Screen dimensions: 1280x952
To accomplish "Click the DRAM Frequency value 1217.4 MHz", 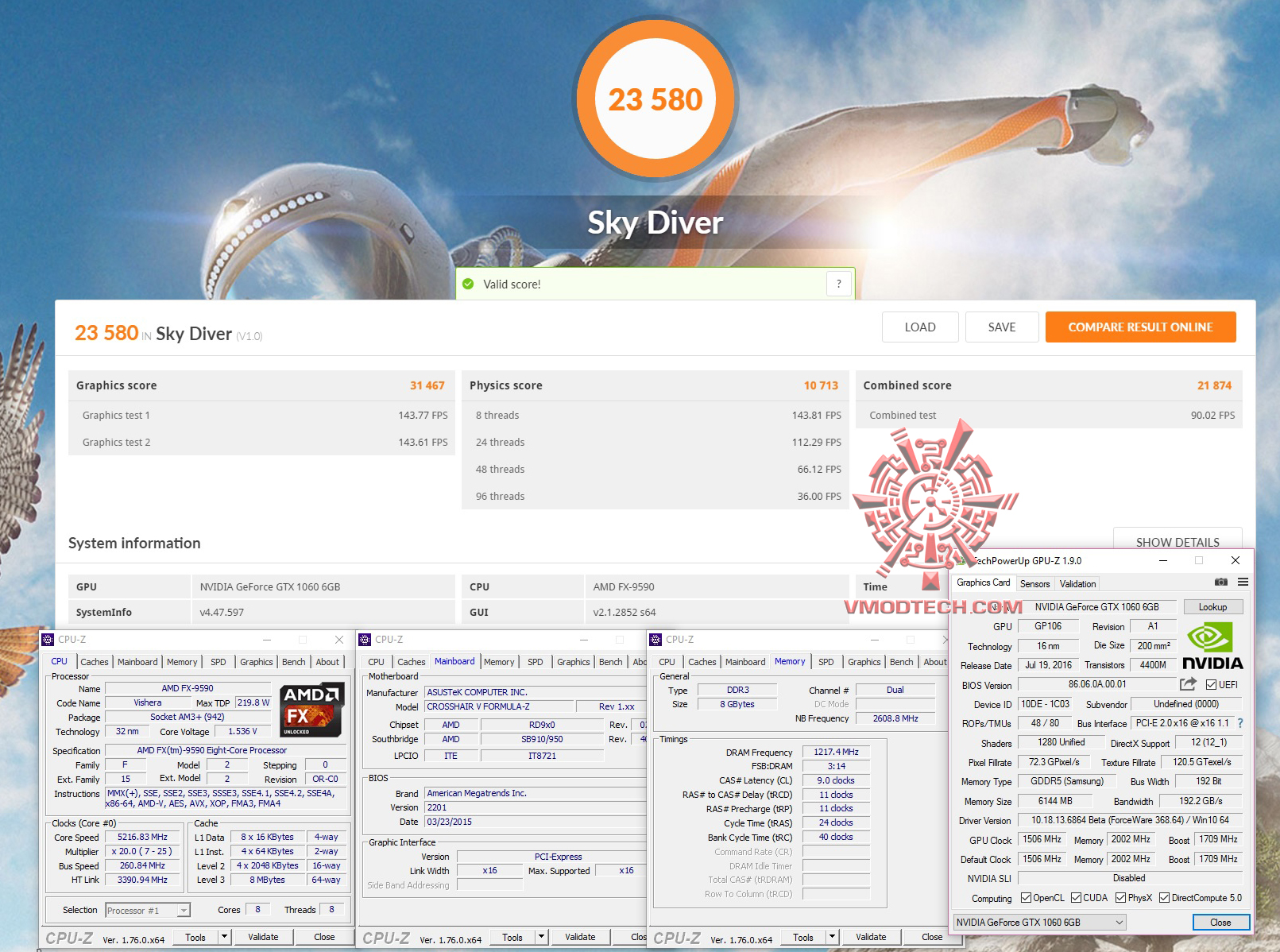I will click(x=836, y=752).
